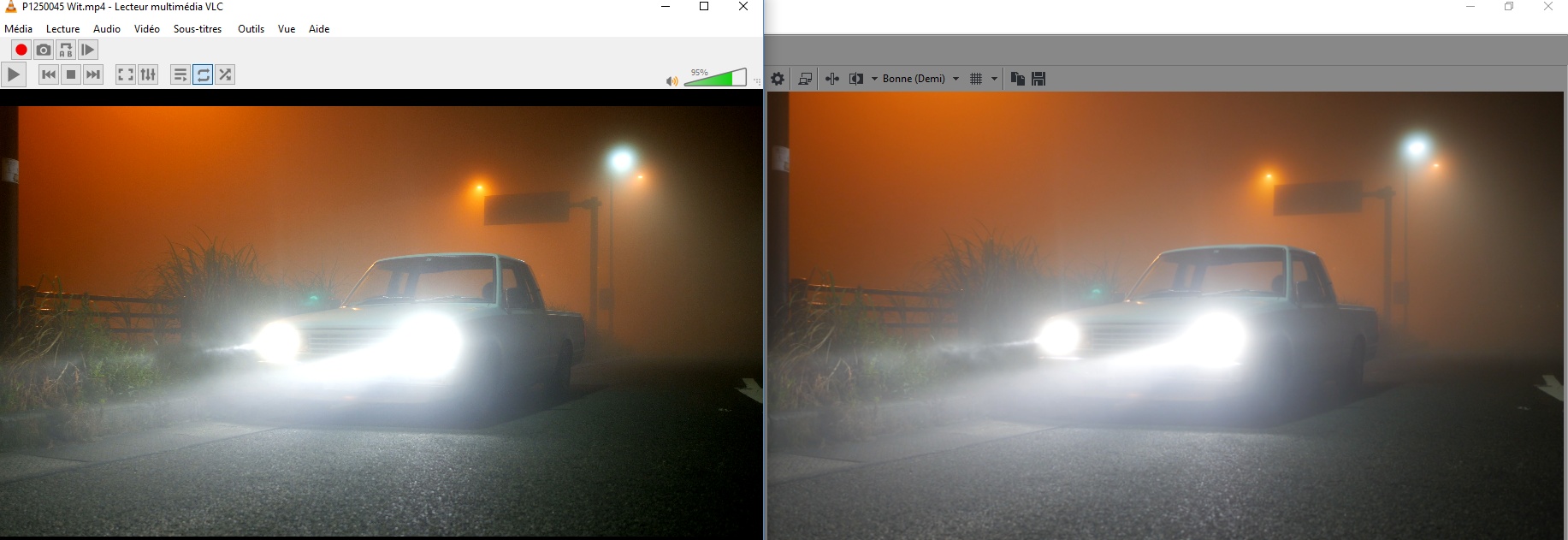This screenshot has height=540, width=1568.
Task: Adjust the VLC volume slider at 95%
Action: click(715, 77)
